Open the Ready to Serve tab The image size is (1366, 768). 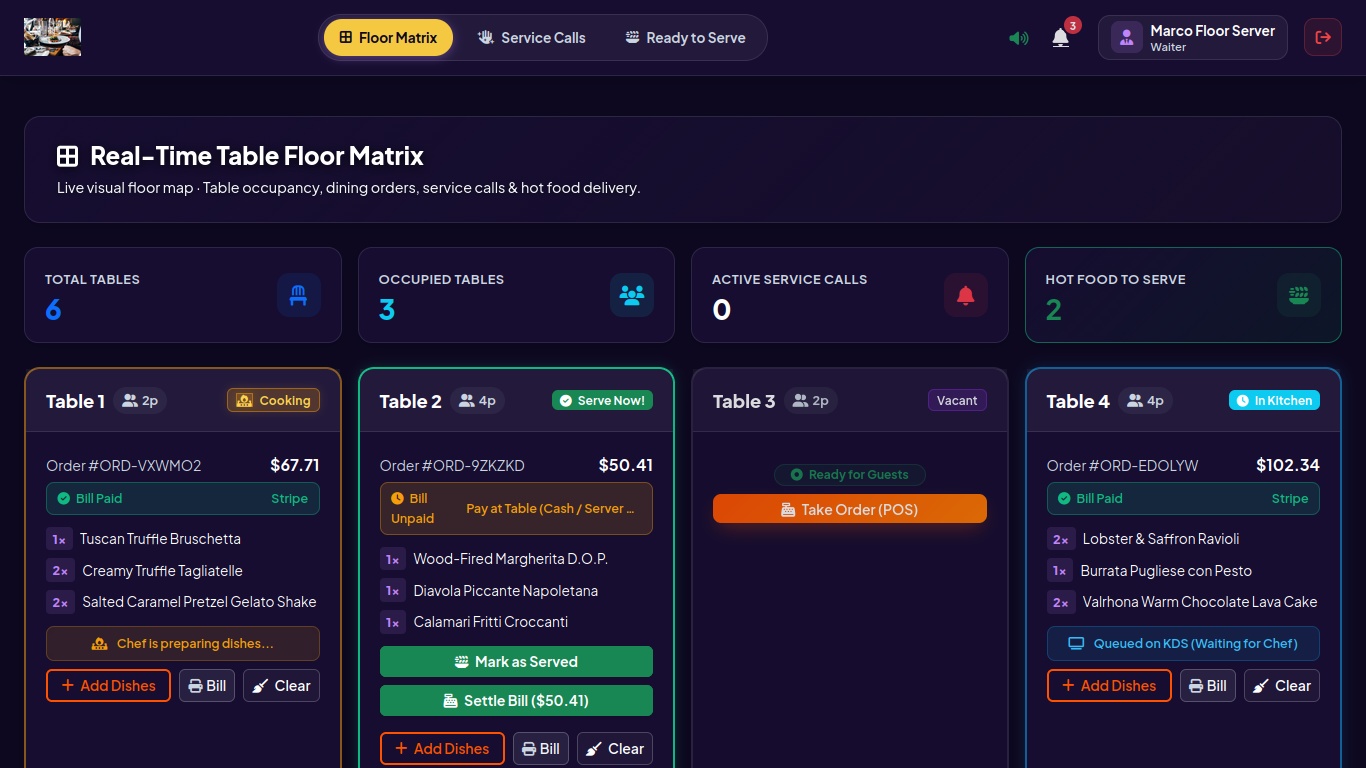(686, 38)
